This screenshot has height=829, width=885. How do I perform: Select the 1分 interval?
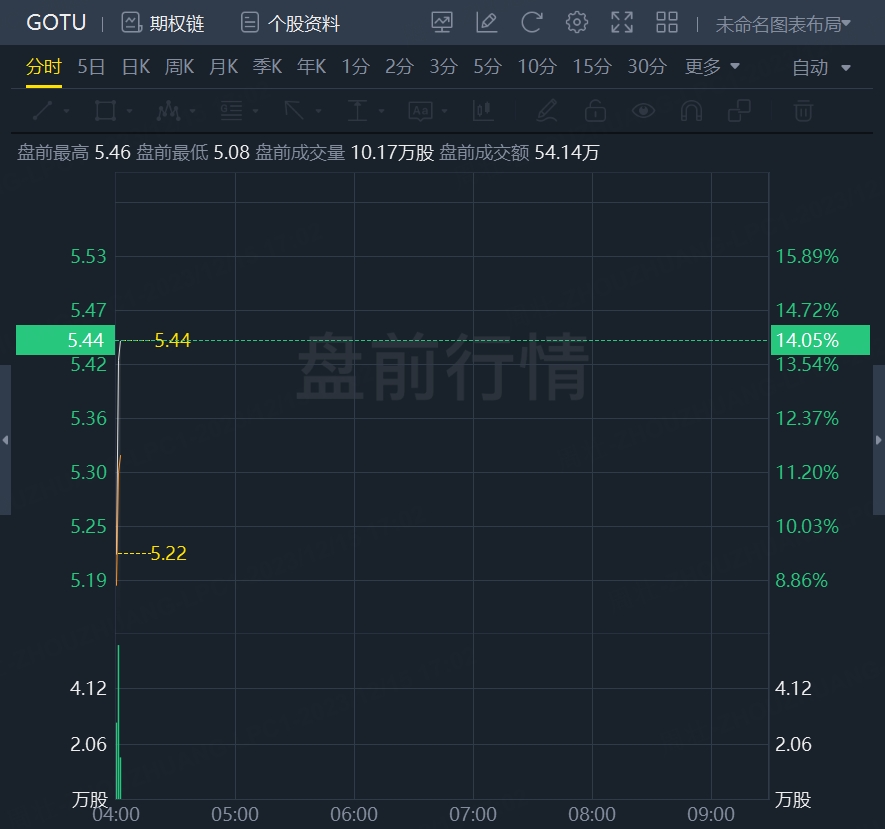click(356, 67)
